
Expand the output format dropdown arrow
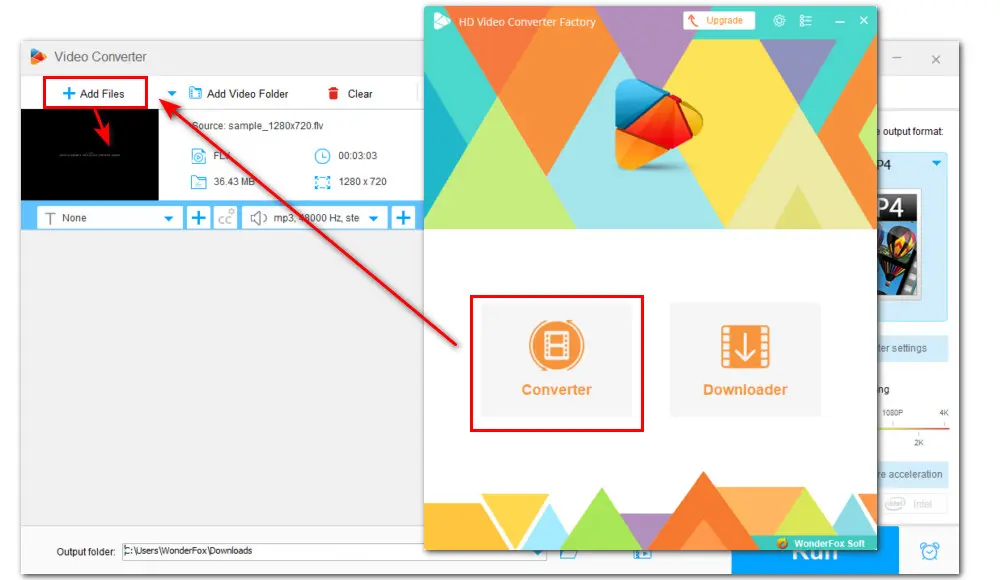point(937,163)
